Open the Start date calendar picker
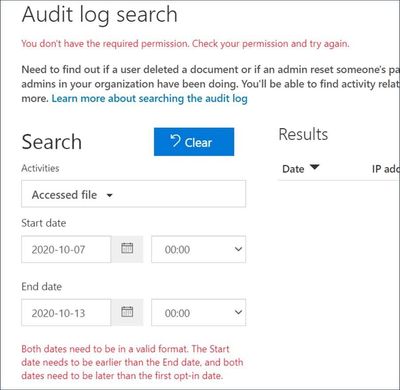Screen dimensions: 400x390 127,249
